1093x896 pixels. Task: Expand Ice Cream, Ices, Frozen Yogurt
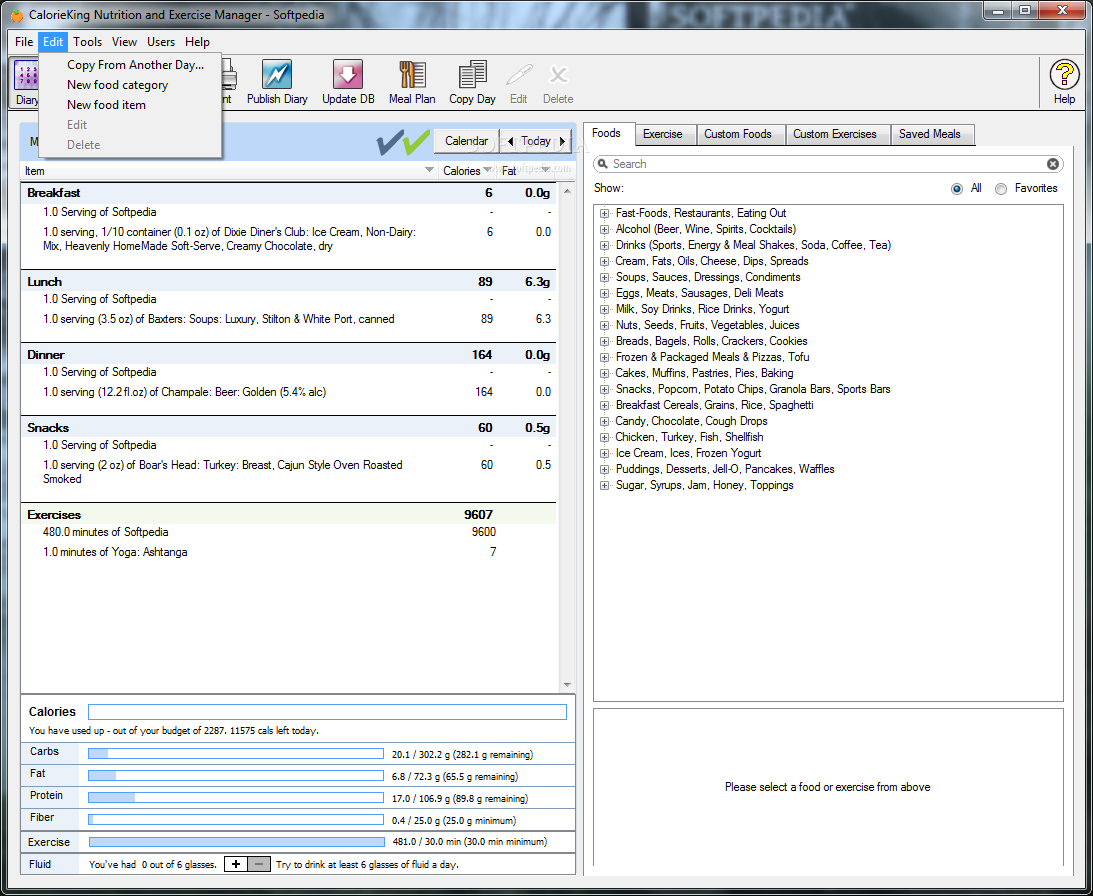tap(604, 454)
